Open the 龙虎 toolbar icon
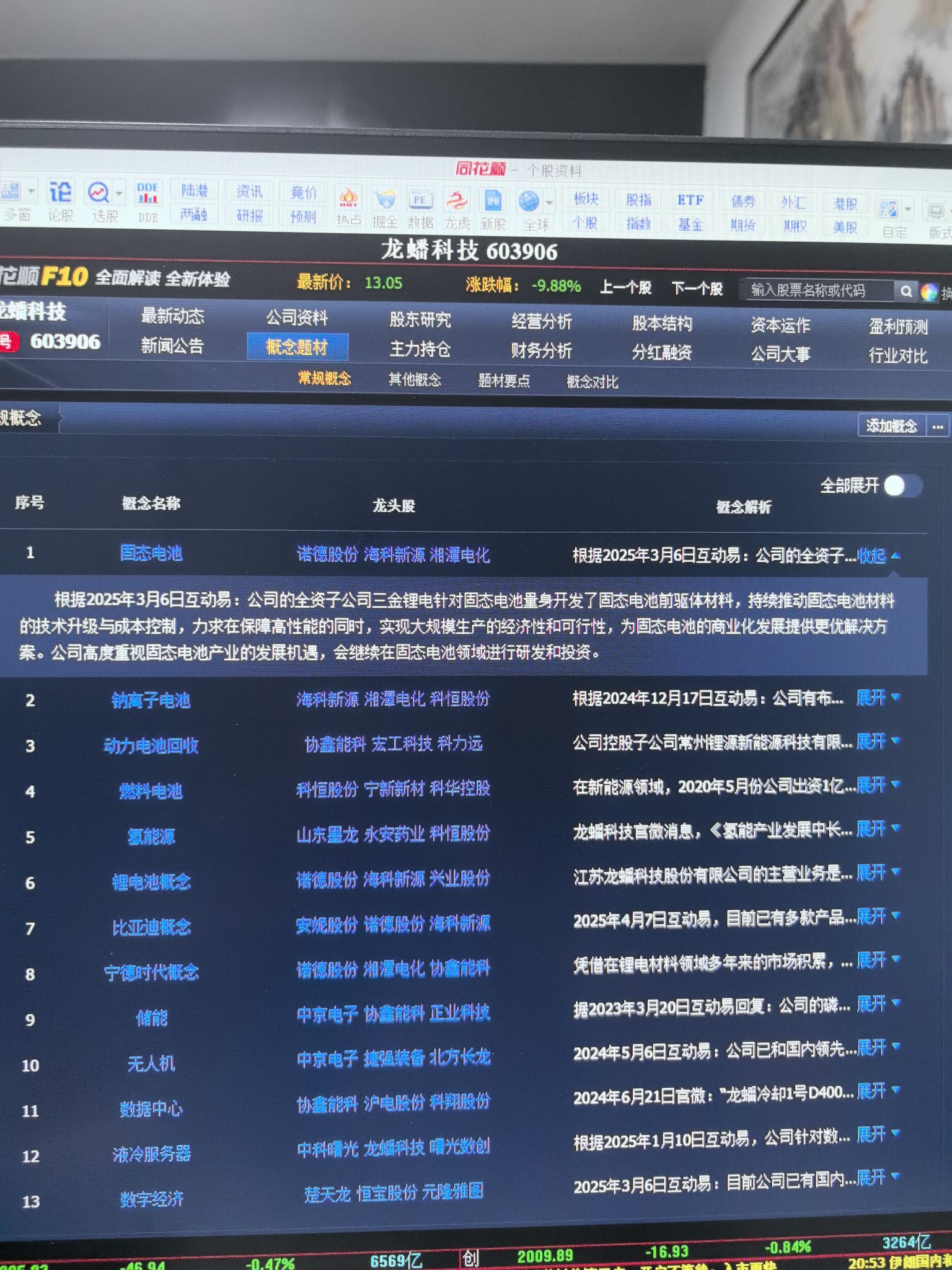 (x=457, y=210)
